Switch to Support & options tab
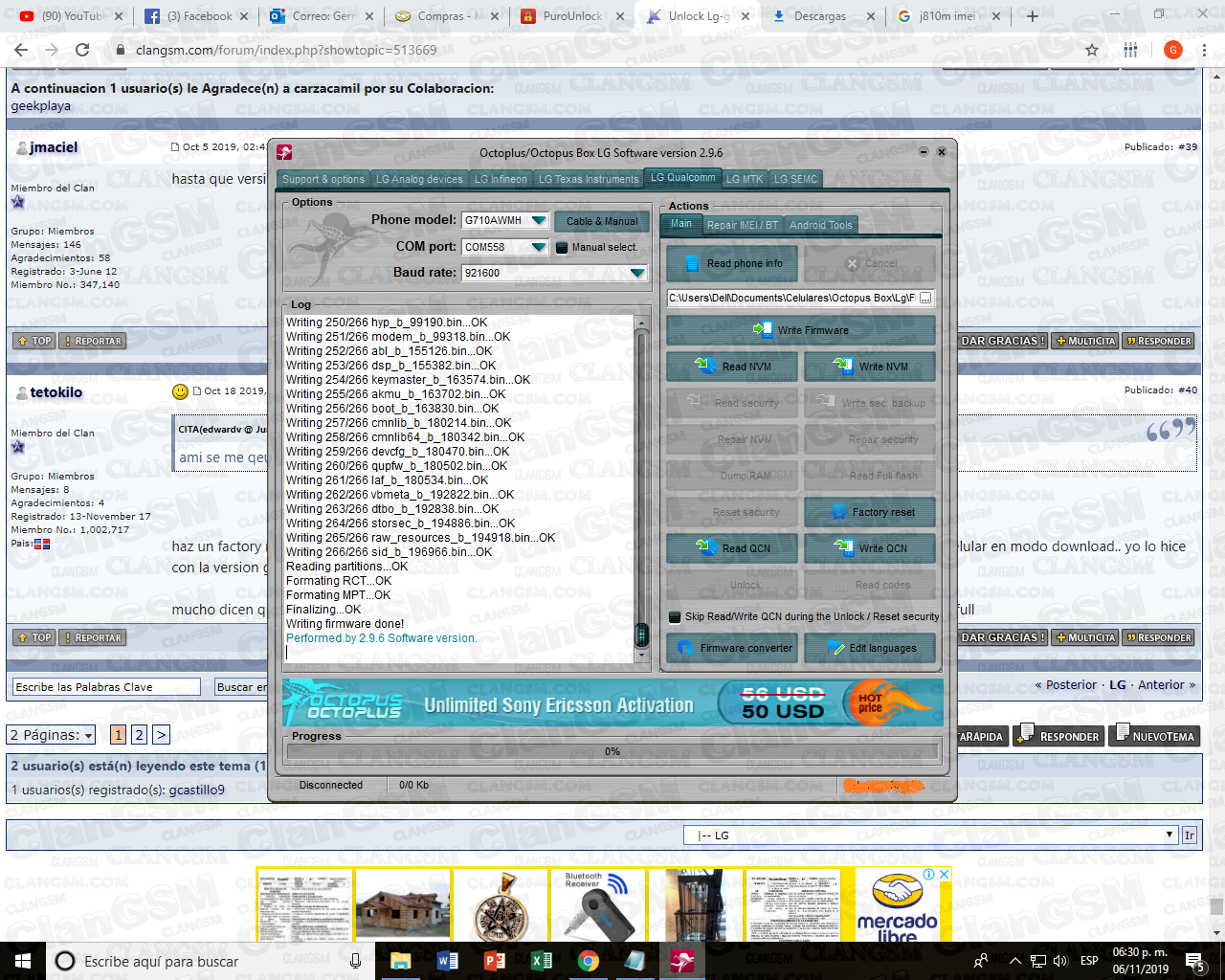Image resolution: width=1225 pixels, height=980 pixels. pyautogui.click(x=323, y=179)
